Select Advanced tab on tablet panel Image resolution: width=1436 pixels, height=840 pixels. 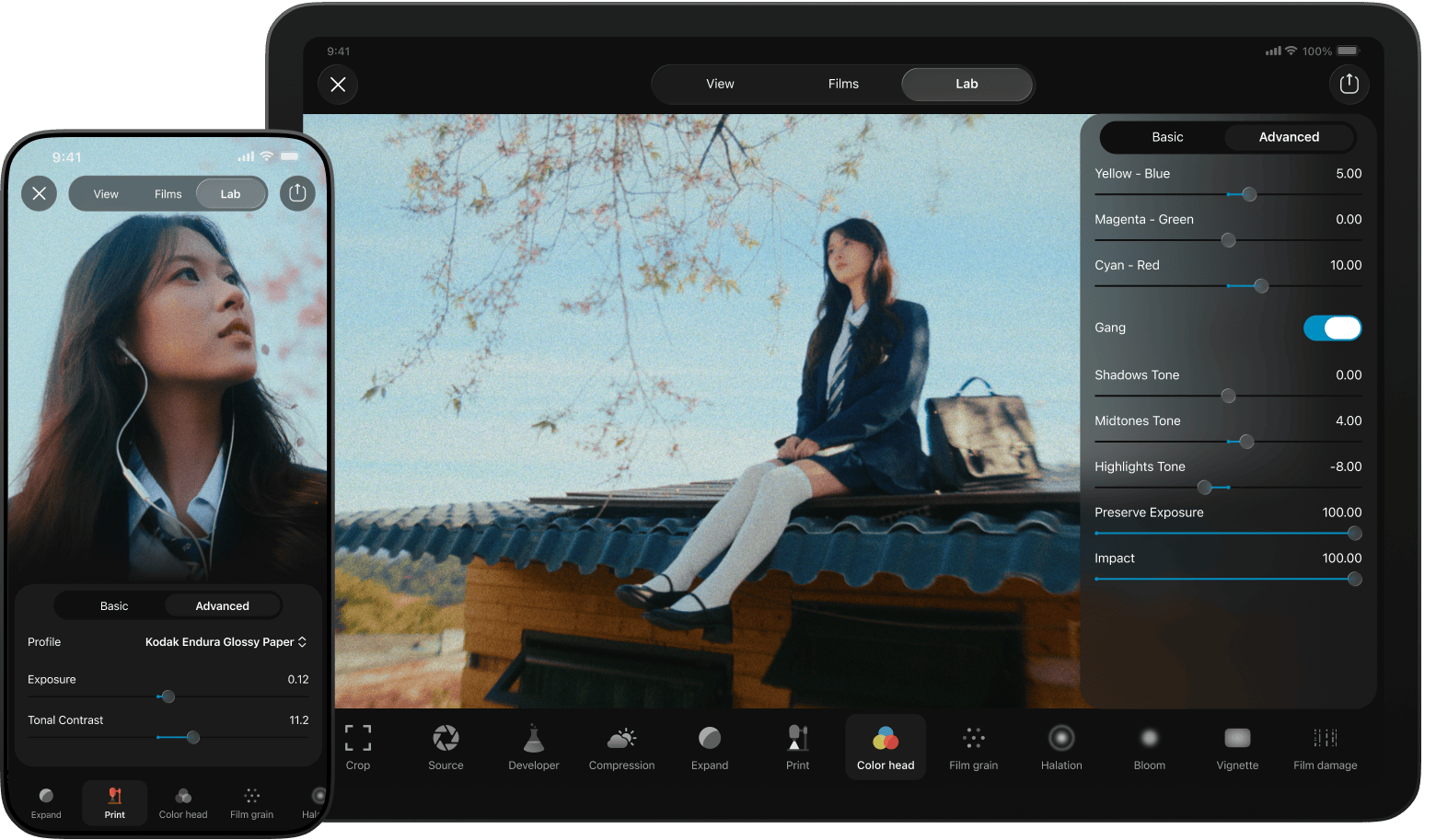1289,137
